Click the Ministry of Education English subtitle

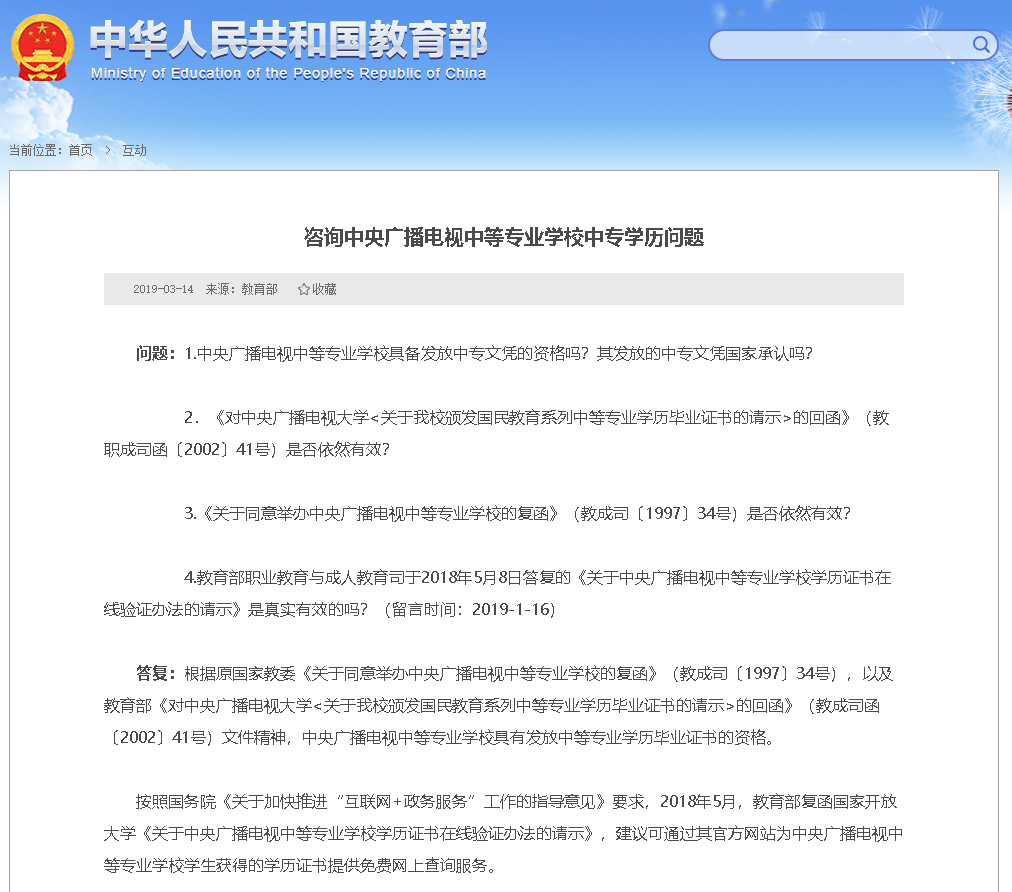click(x=288, y=74)
